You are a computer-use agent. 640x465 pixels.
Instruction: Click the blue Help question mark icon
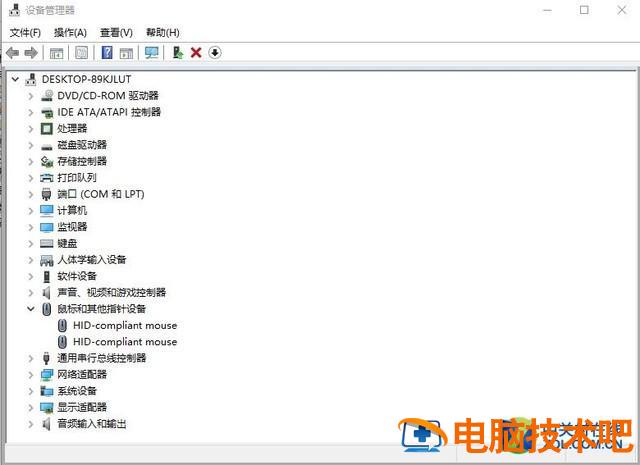[x=106, y=53]
